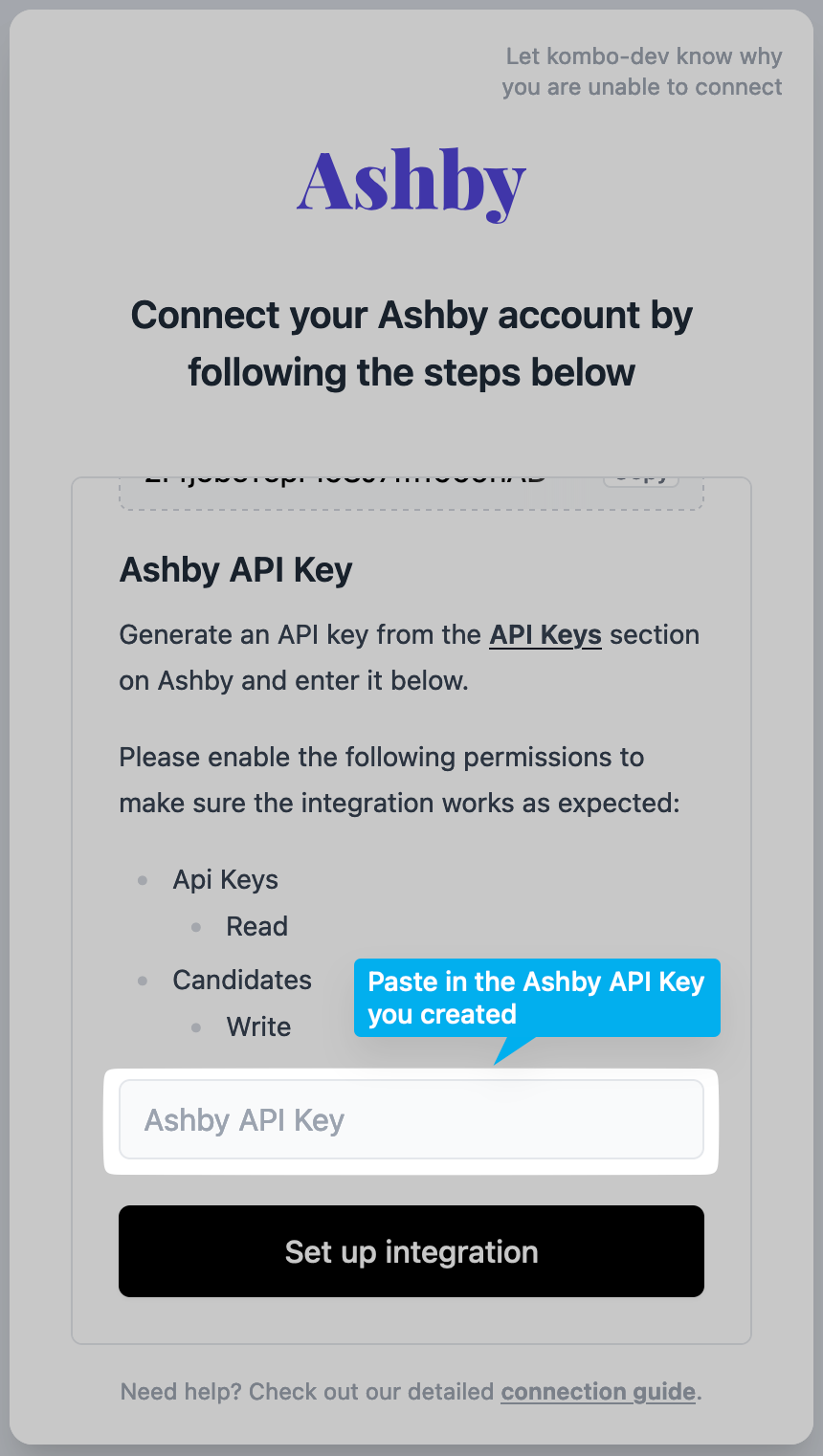The image size is (823, 1456).
Task: Select the 'Read' permission sub-item
Action: (x=257, y=926)
